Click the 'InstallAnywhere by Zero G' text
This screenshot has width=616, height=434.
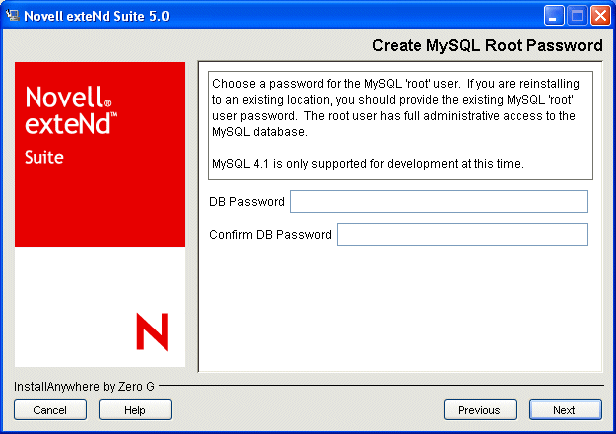84,387
